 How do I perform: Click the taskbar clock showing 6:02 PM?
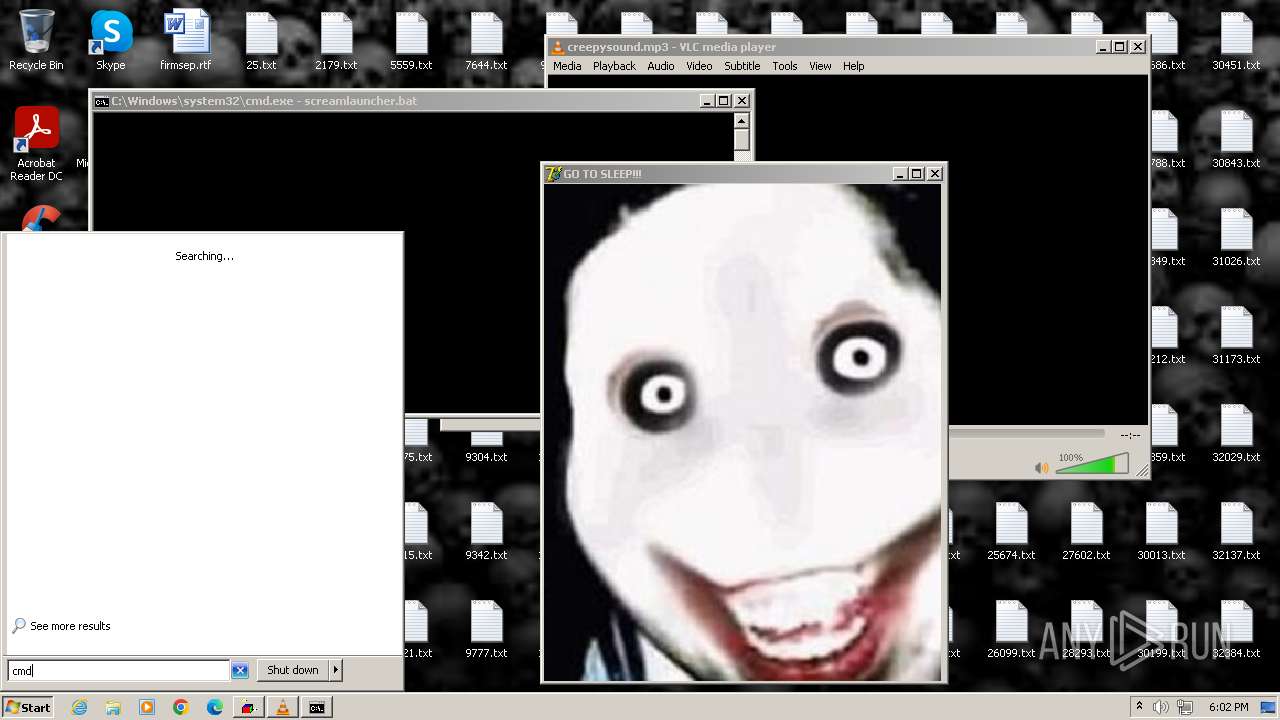(x=1228, y=707)
